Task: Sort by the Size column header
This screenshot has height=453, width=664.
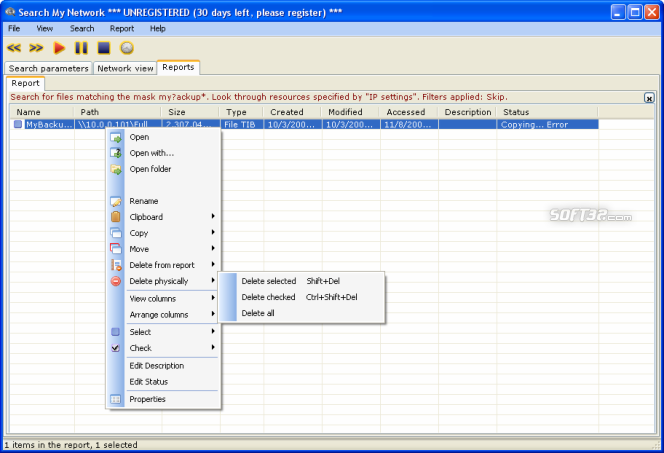Action: [x=191, y=112]
